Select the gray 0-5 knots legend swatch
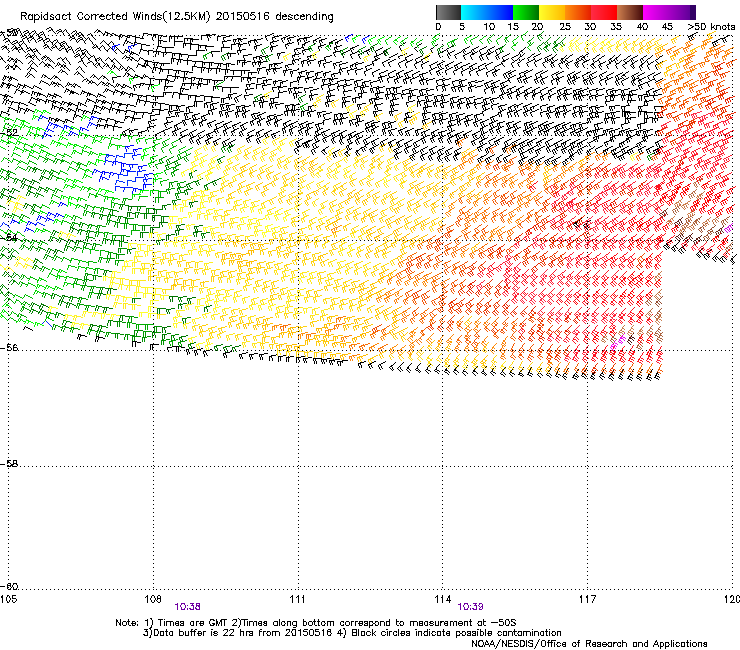The width and height of the screenshot is (740, 650). pyautogui.click(x=448, y=12)
